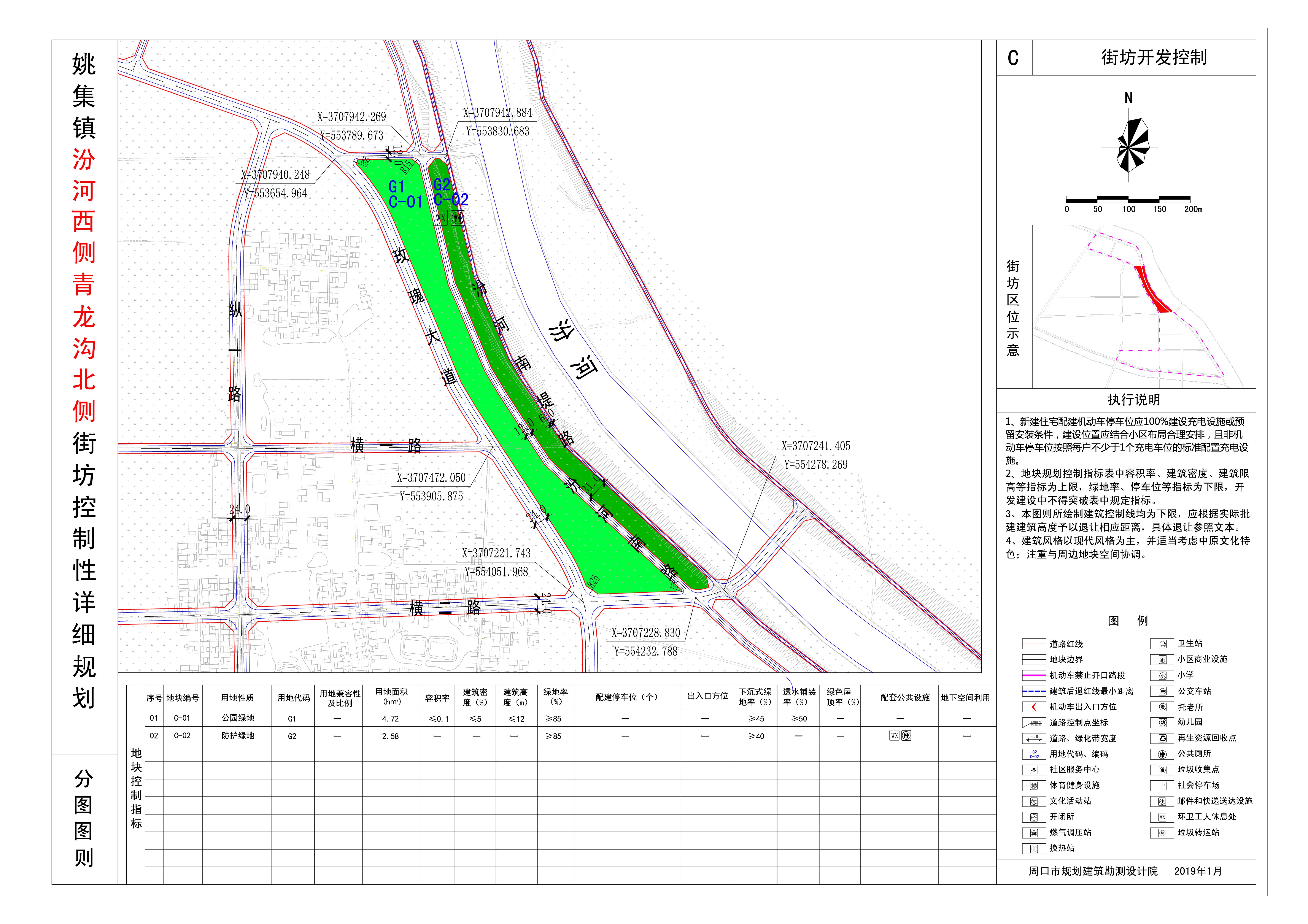The height and width of the screenshot is (924, 1308).
Task: Click coordinate label X=3707472.050
Action: coord(431,478)
